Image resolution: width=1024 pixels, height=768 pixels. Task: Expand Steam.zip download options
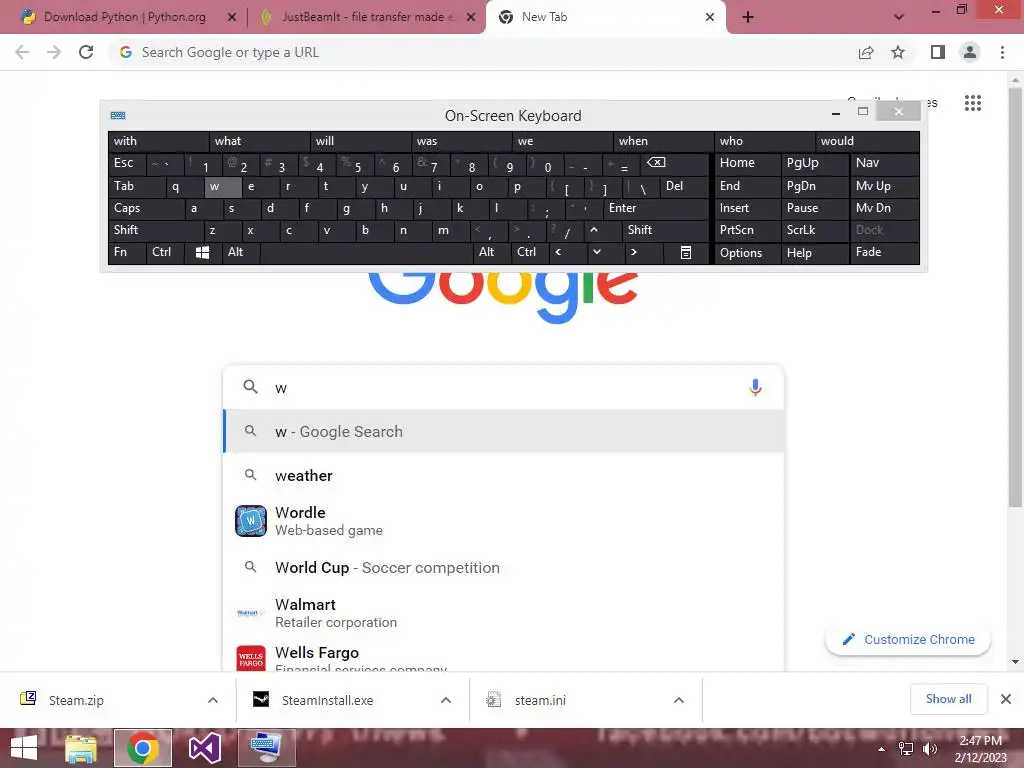tap(213, 700)
